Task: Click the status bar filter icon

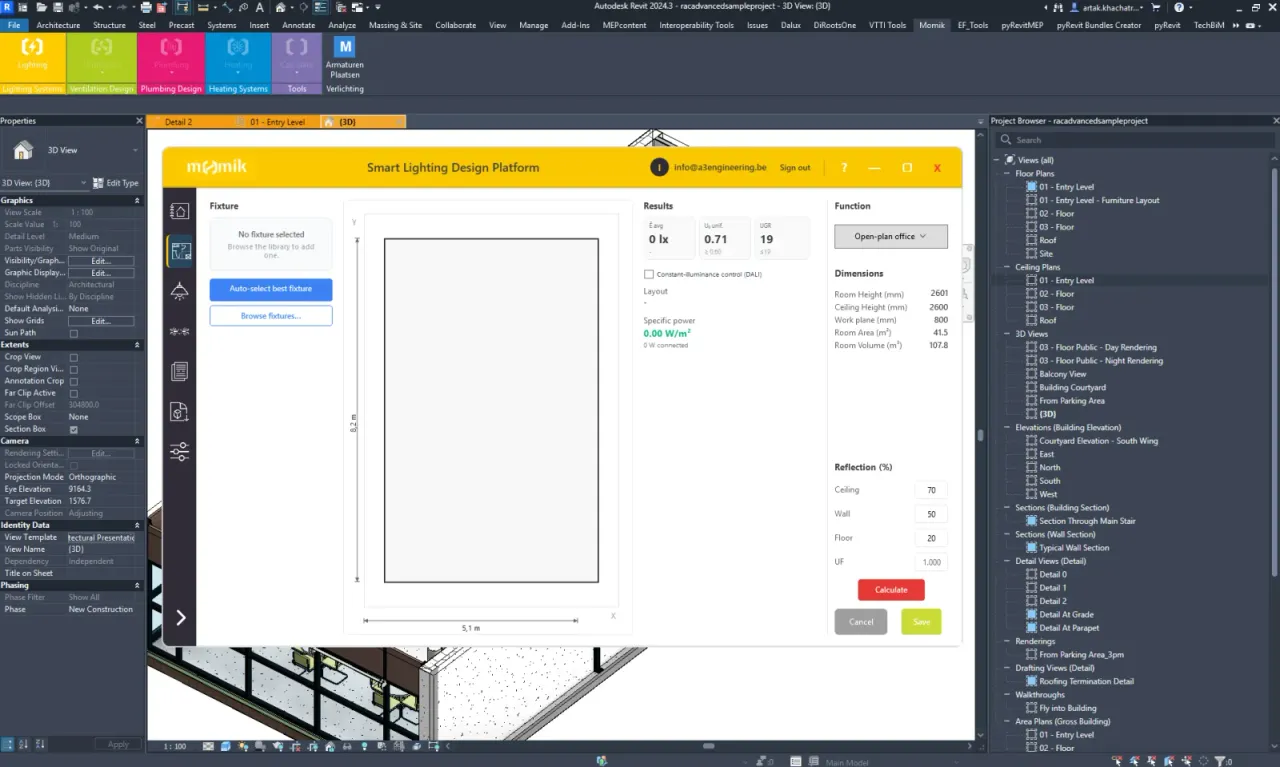Action: coord(1219,761)
